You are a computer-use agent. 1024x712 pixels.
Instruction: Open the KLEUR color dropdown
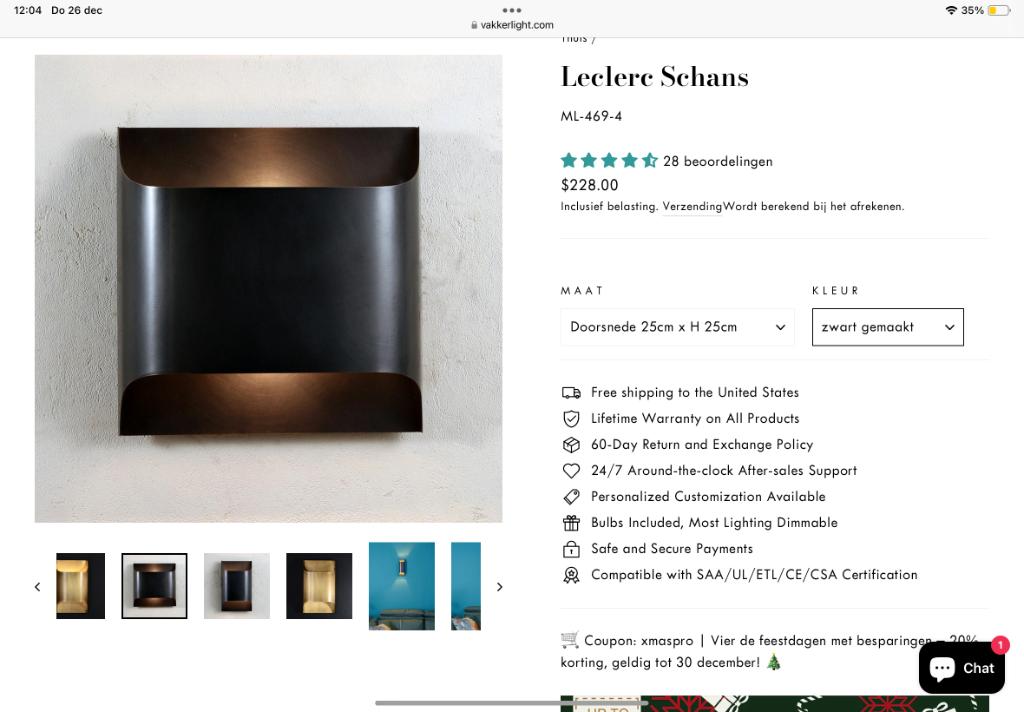887,326
